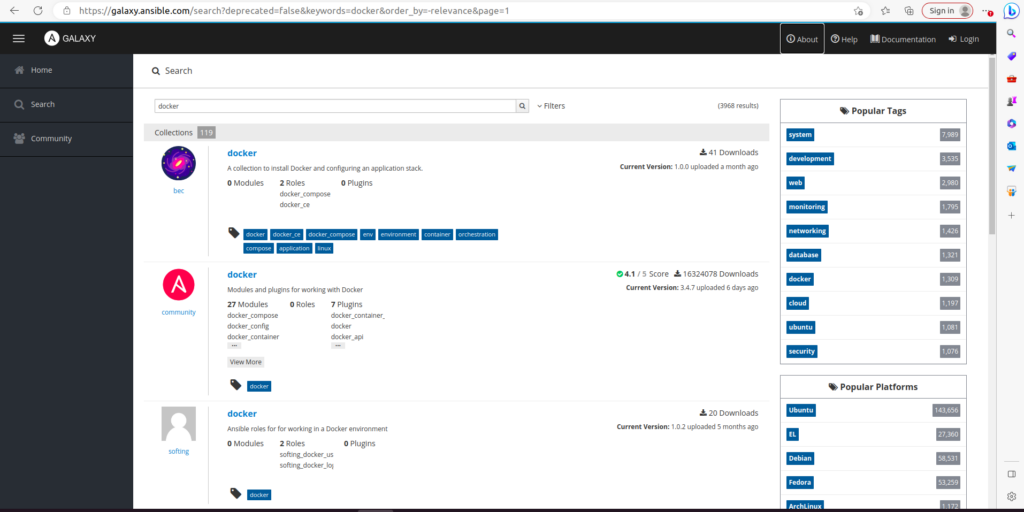Expand more modules with ellipsis under docker_container

pyautogui.click(x=234, y=346)
